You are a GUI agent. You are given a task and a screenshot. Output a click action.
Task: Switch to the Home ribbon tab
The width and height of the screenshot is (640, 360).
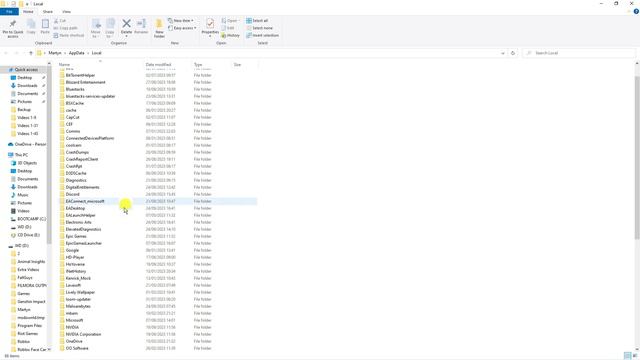[28, 12]
